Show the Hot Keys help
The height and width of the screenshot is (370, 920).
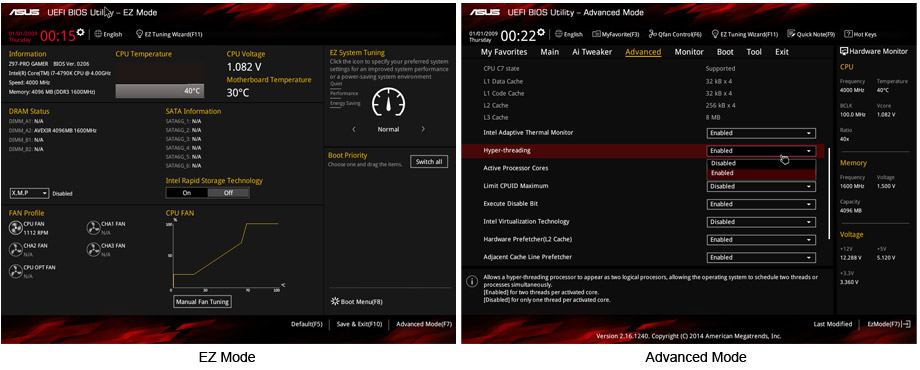point(860,34)
